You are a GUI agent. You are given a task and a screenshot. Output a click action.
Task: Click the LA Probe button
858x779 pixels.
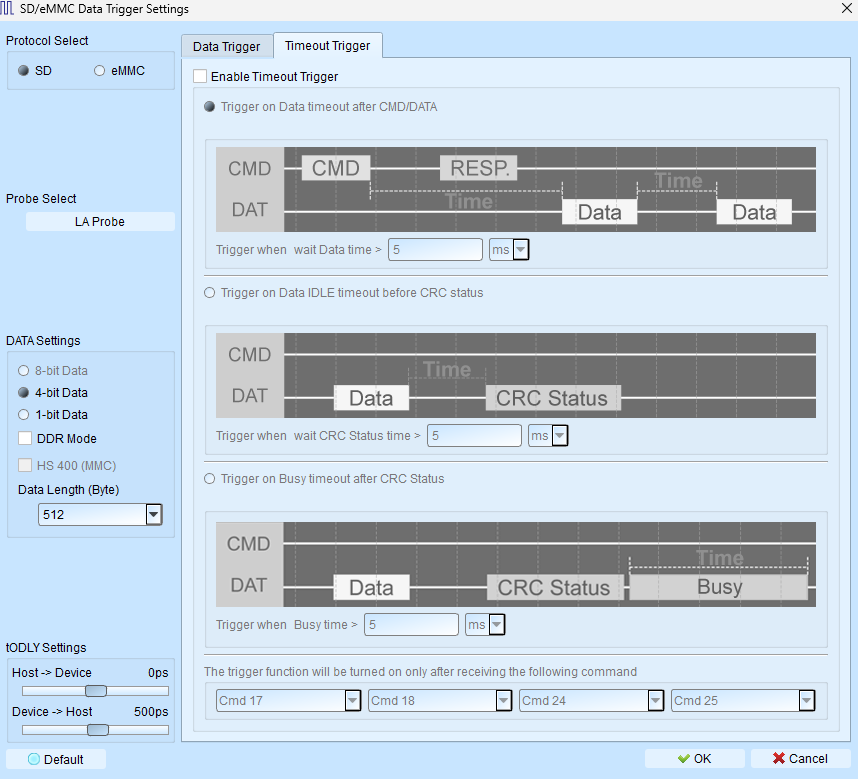(x=100, y=222)
